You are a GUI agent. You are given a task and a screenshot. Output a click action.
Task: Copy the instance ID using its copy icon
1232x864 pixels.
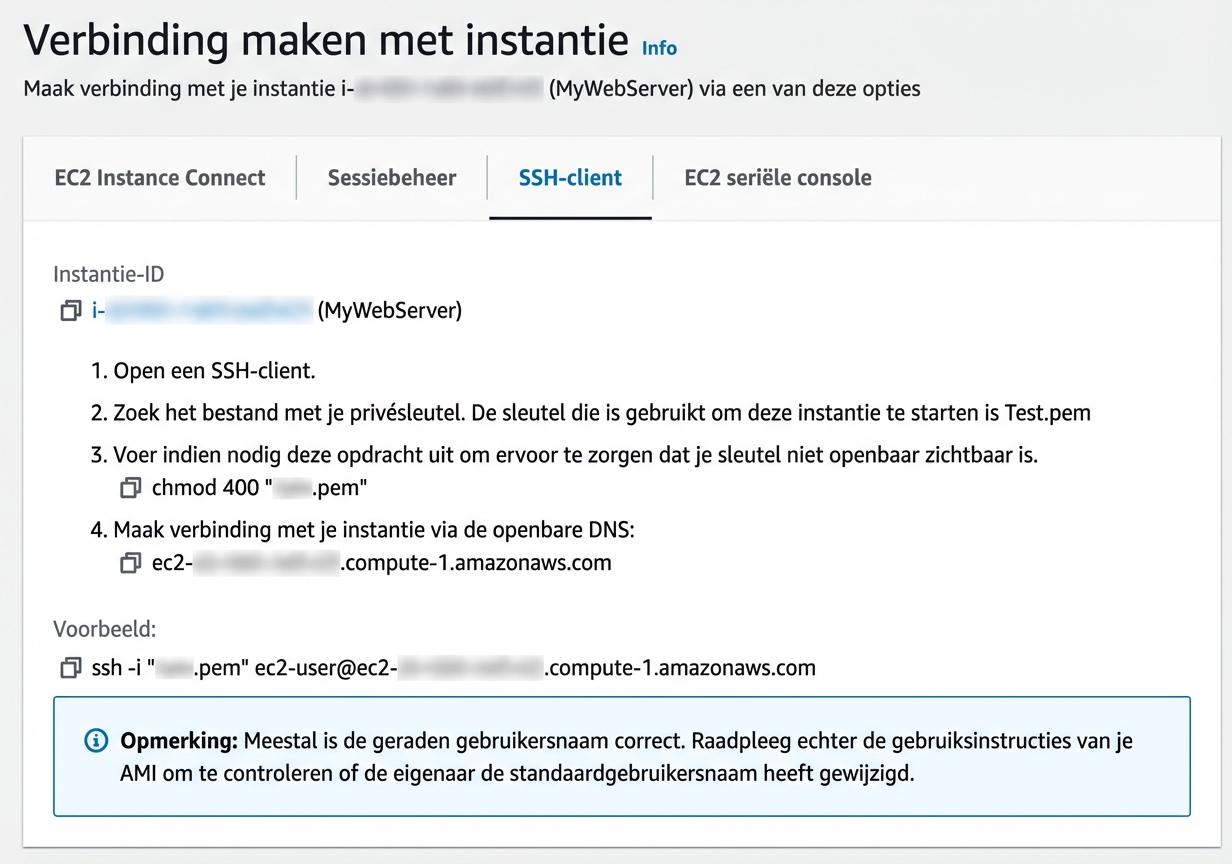pyautogui.click(x=69, y=310)
